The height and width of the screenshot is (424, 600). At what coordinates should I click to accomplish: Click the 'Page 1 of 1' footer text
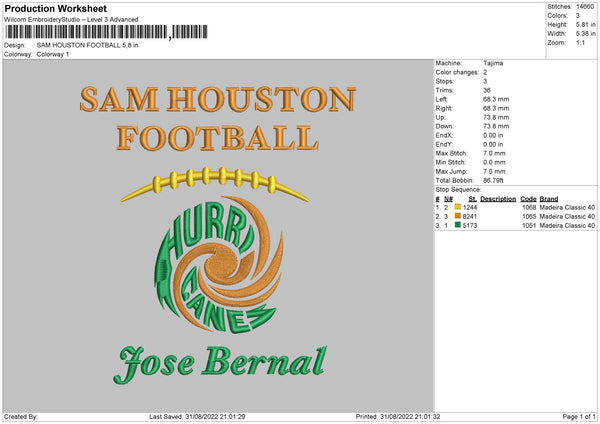pos(579,416)
